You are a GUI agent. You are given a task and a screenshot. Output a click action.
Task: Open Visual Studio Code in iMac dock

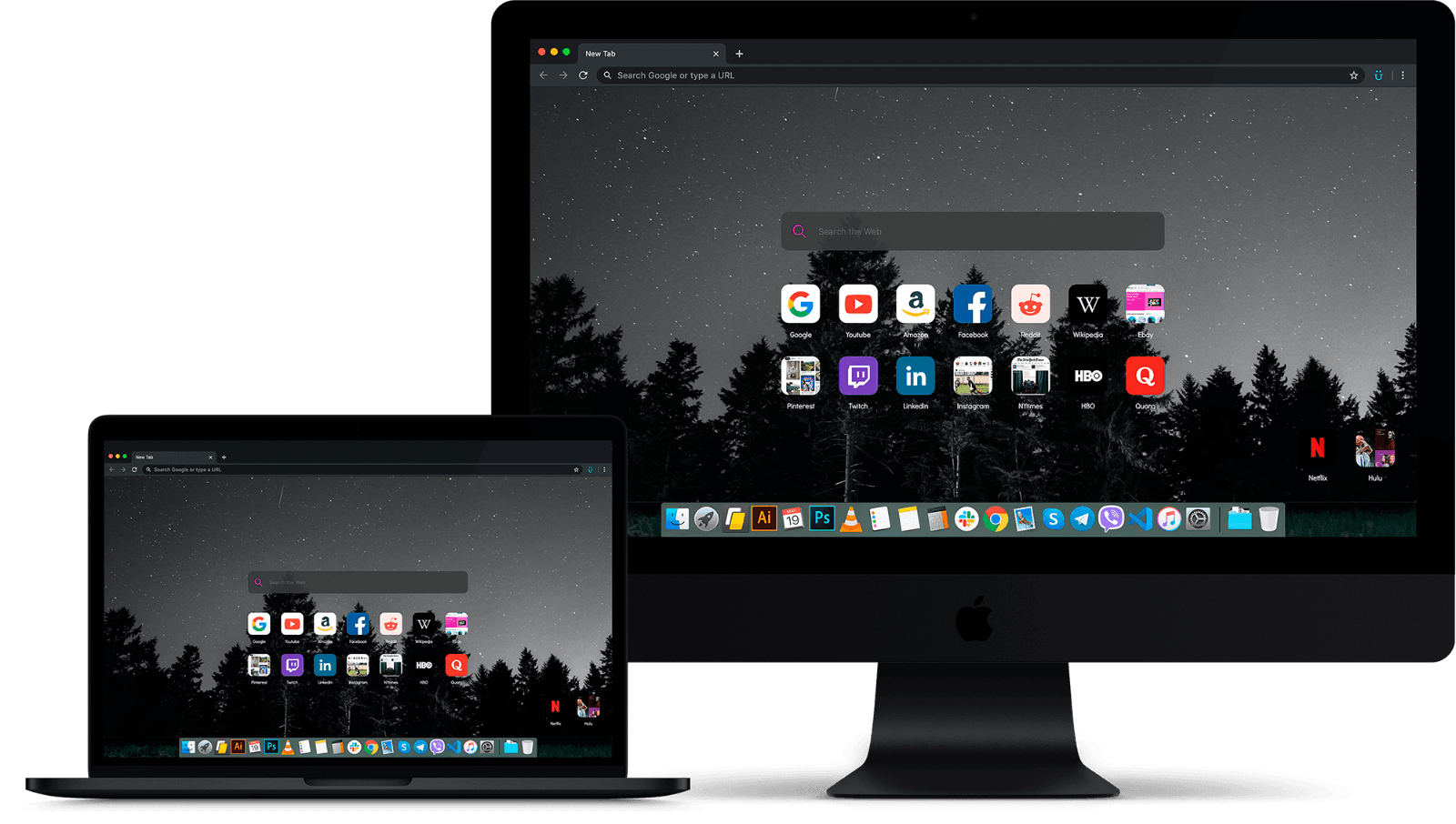pyautogui.click(x=1140, y=519)
